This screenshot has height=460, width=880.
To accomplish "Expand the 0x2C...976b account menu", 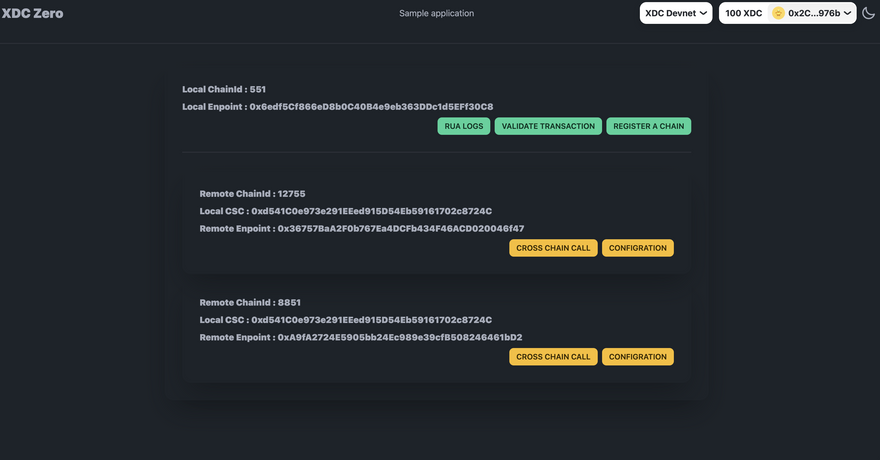I will (820, 13).
